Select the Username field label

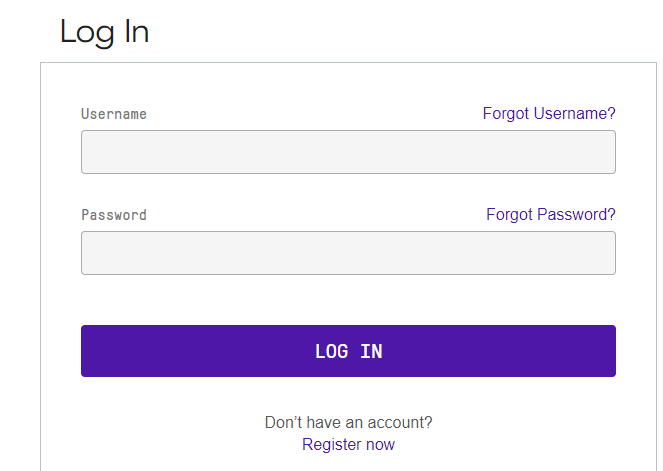(114, 114)
